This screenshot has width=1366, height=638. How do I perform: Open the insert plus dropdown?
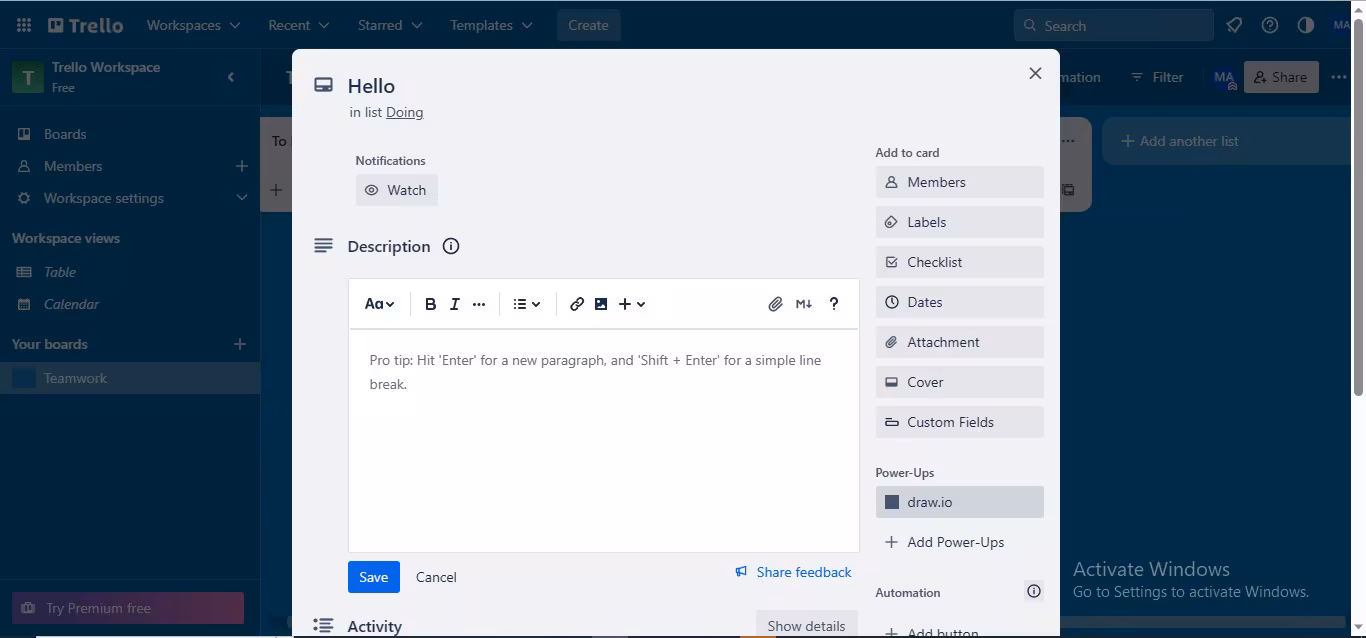632,304
